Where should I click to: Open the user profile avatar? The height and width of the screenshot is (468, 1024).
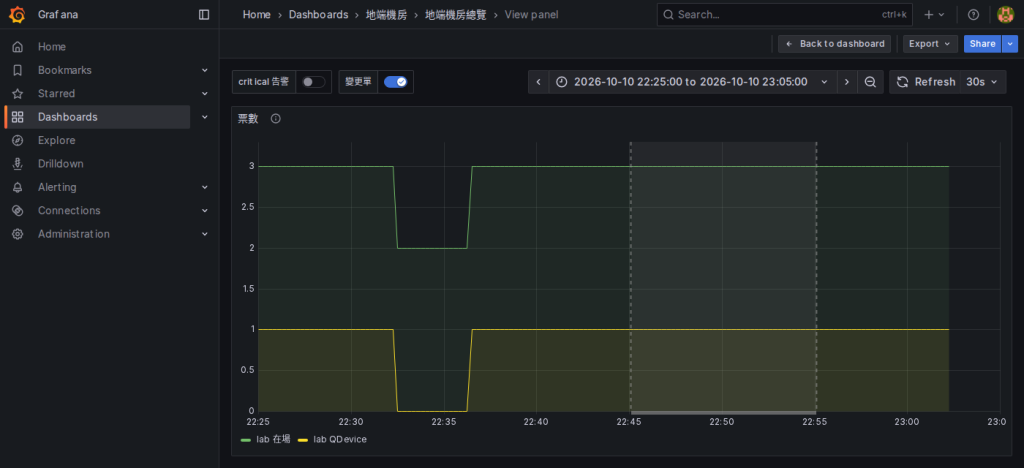coord(1006,14)
